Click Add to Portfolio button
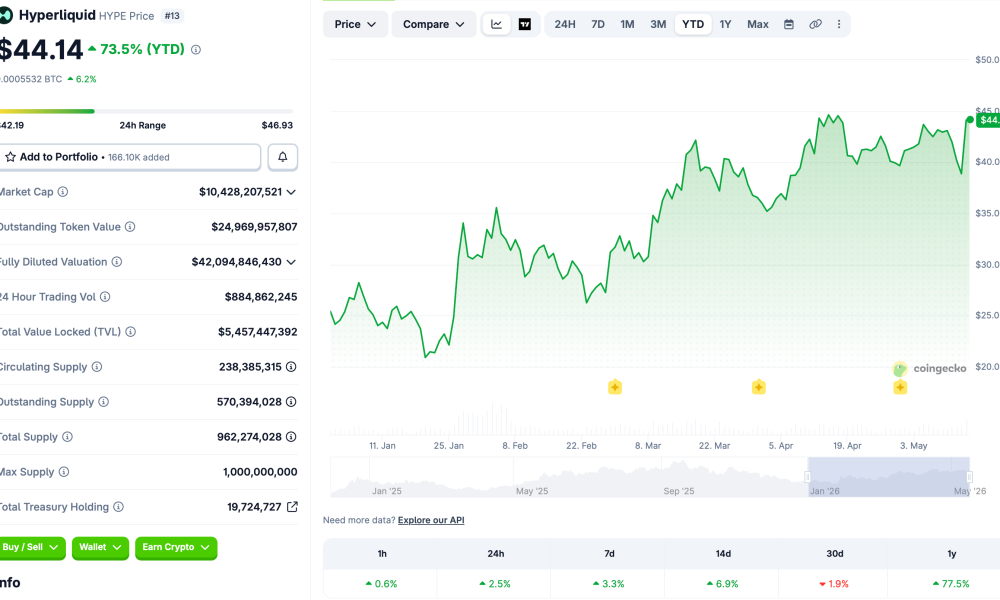Screen dimensions: 1000x600 130,157
